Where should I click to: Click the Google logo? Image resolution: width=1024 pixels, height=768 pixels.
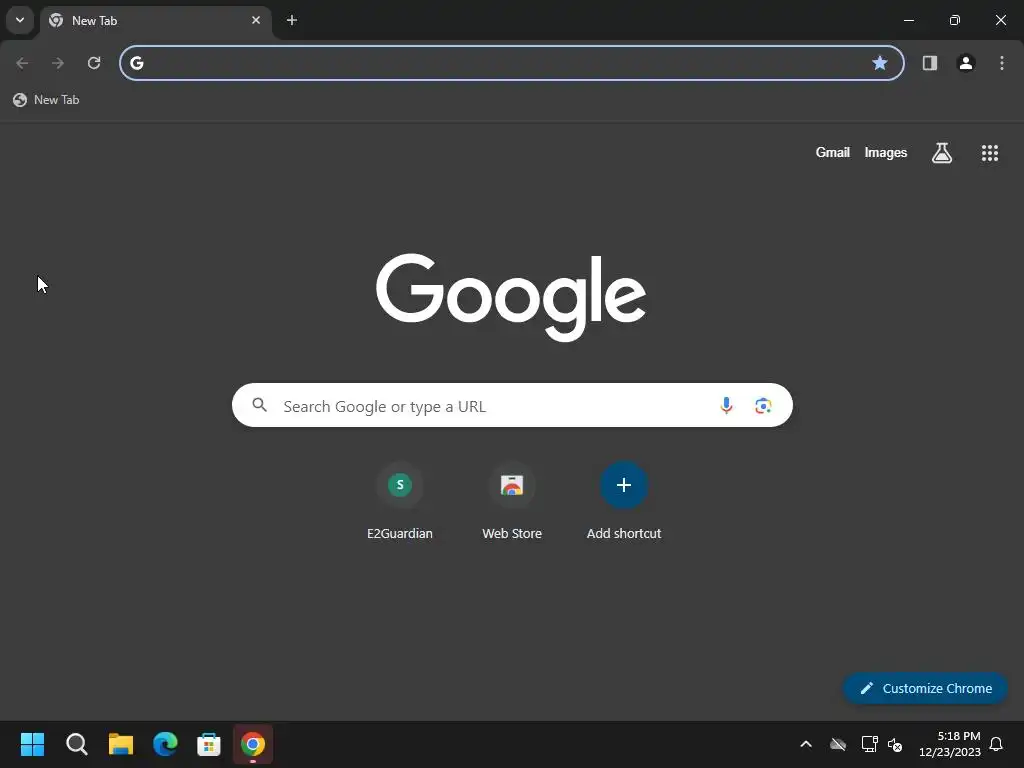511,297
